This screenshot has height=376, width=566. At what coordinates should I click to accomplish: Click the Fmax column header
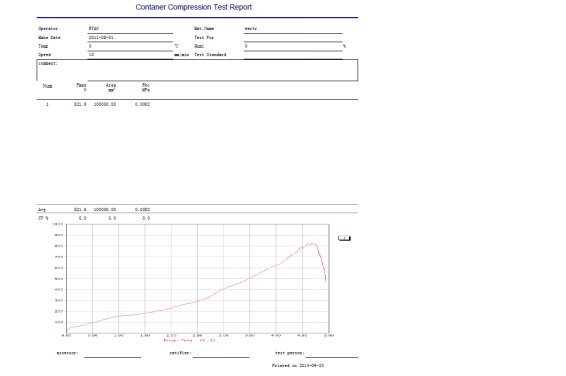pos(82,87)
